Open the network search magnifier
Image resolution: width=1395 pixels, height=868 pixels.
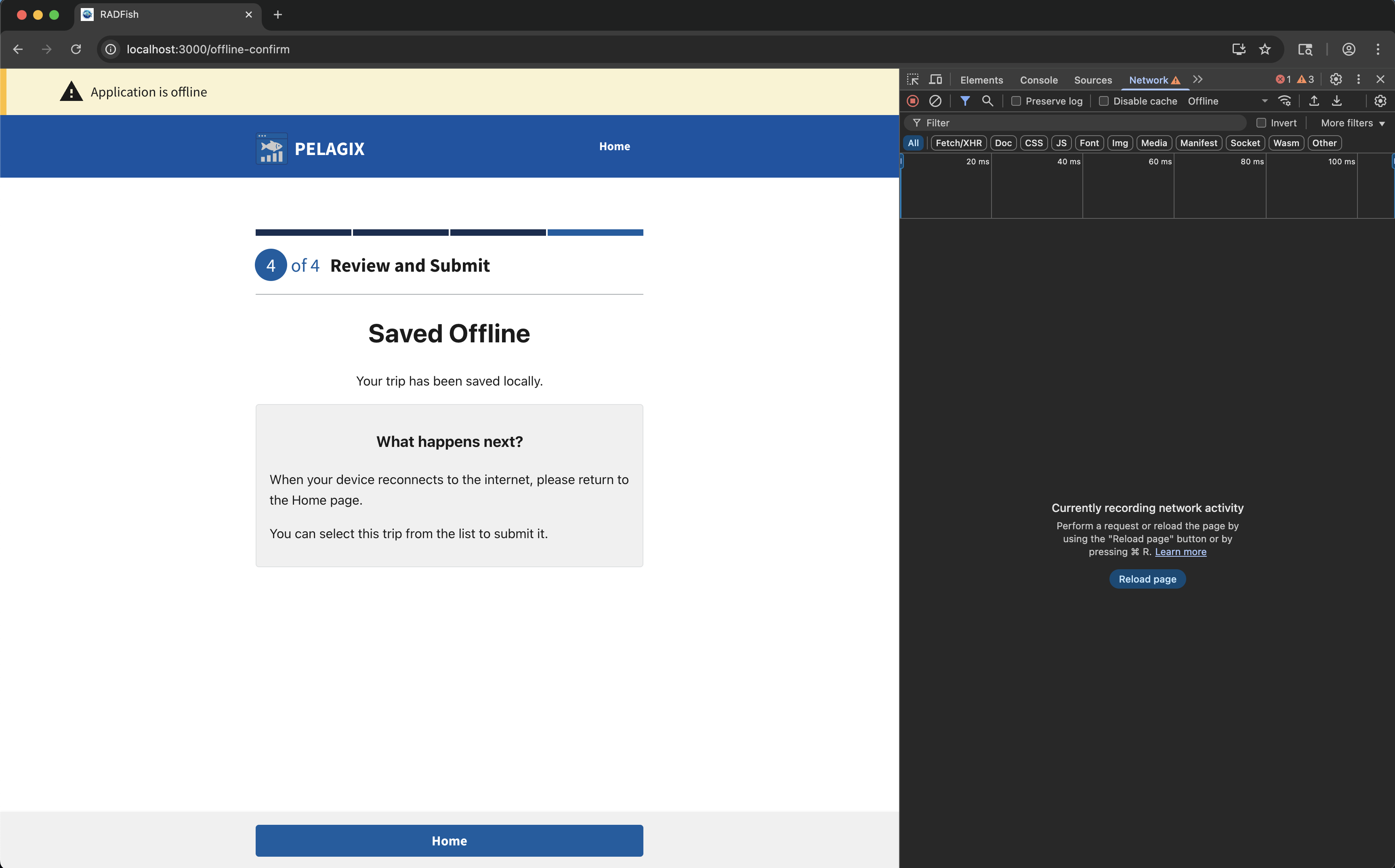[x=987, y=101]
